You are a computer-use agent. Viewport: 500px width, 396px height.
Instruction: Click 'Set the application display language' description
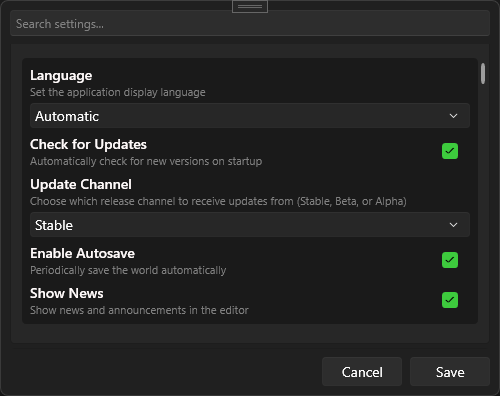118,92
